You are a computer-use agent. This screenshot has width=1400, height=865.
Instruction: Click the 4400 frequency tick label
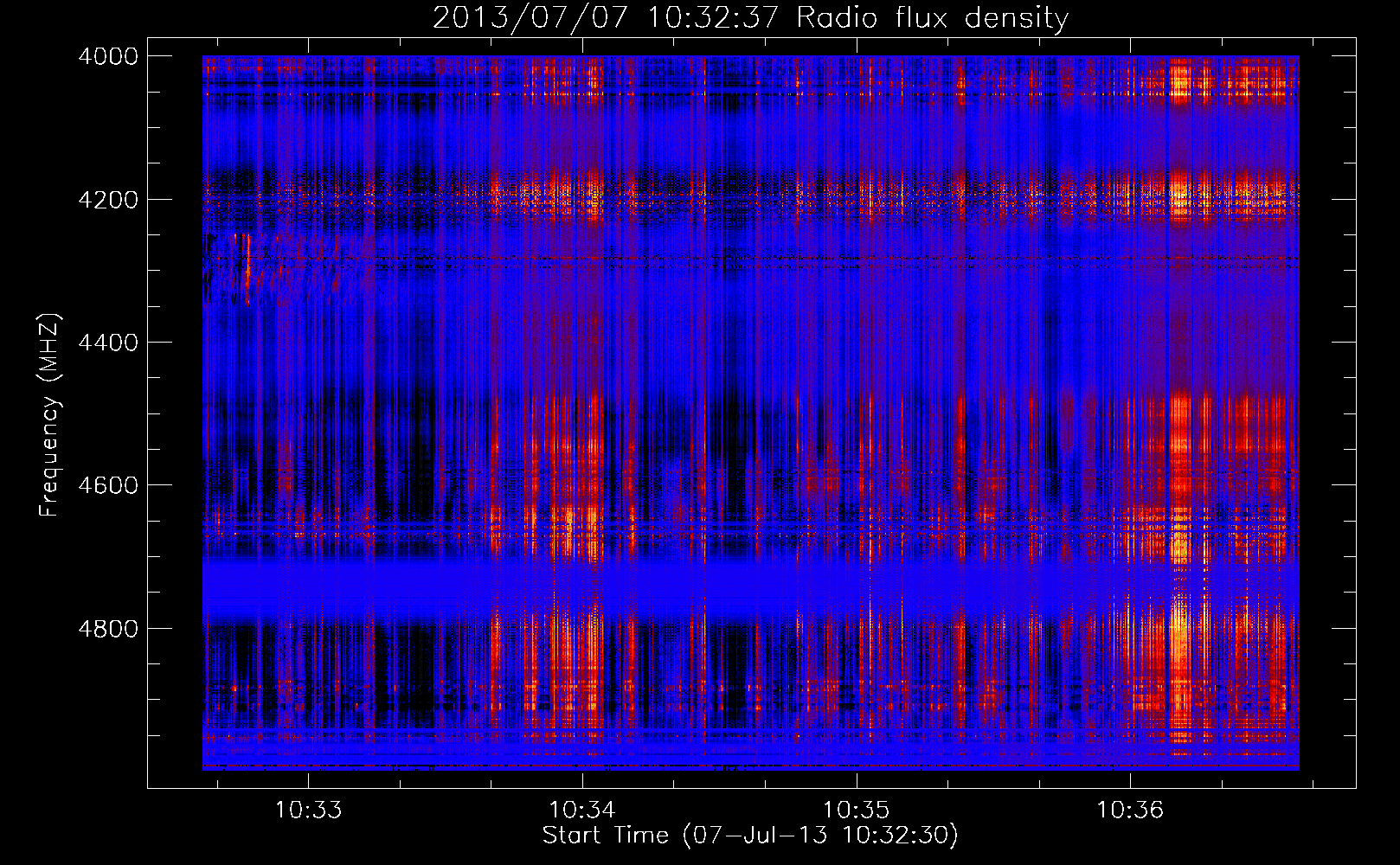pyautogui.click(x=108, y=343)
